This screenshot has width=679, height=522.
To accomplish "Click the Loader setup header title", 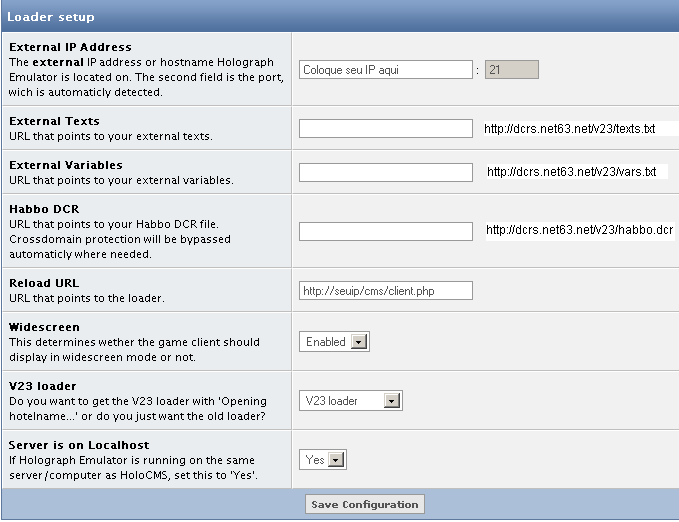I will (x=51, y=17).
